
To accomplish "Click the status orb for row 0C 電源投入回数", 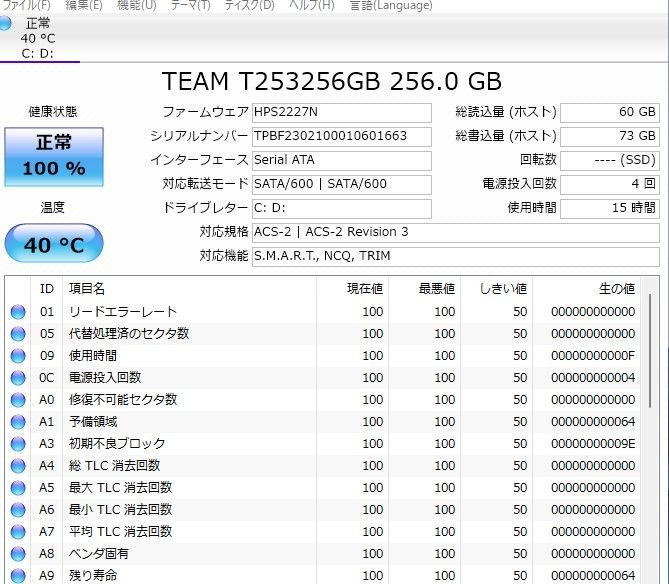I will (18, 378).
